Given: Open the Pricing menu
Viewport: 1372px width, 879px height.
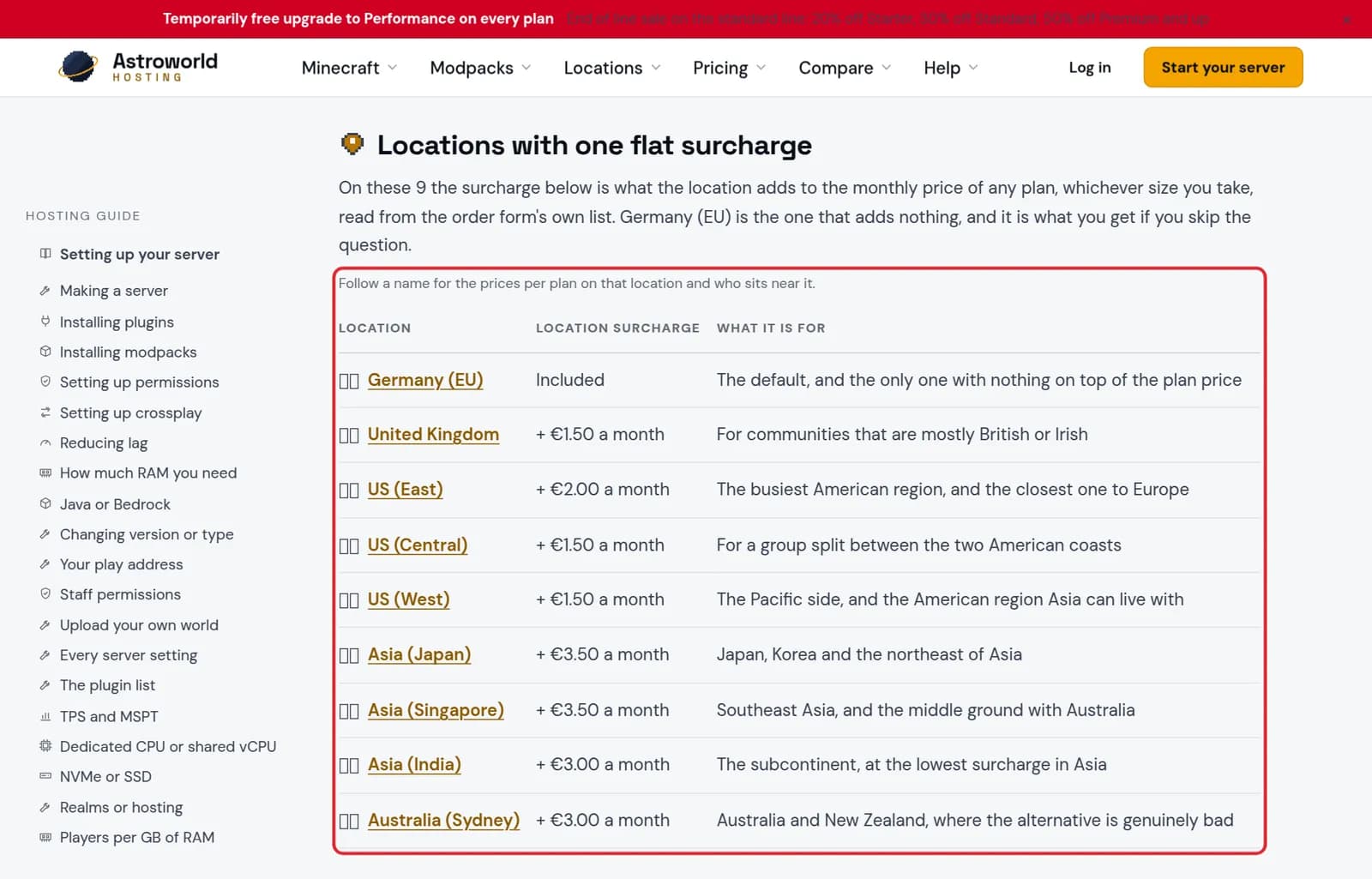Looking at the screenshot, I should pyautogui.click(x=729, y=68).
